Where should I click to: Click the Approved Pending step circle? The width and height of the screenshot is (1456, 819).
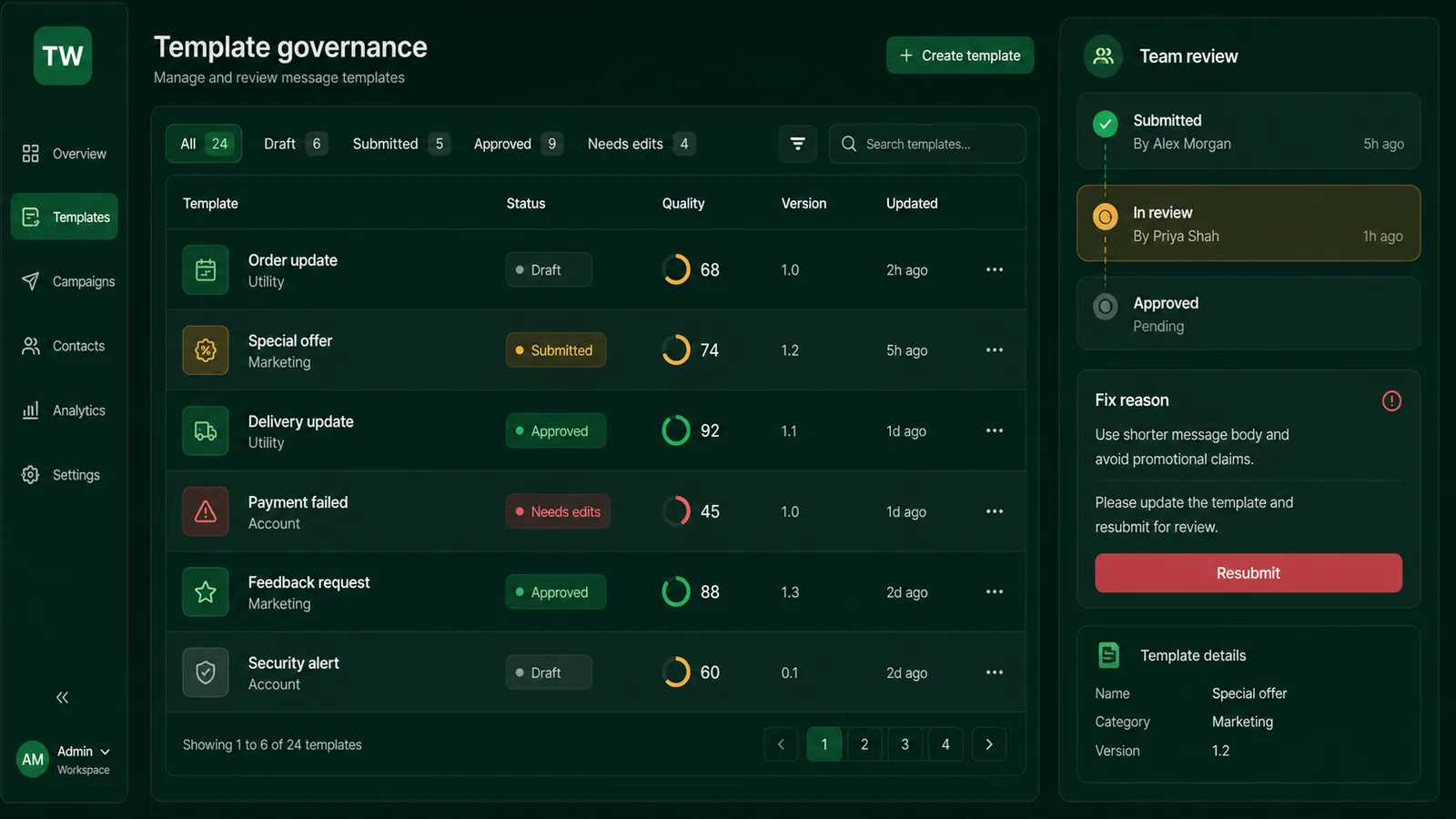pyautogui.click(x=1106, y=307)
